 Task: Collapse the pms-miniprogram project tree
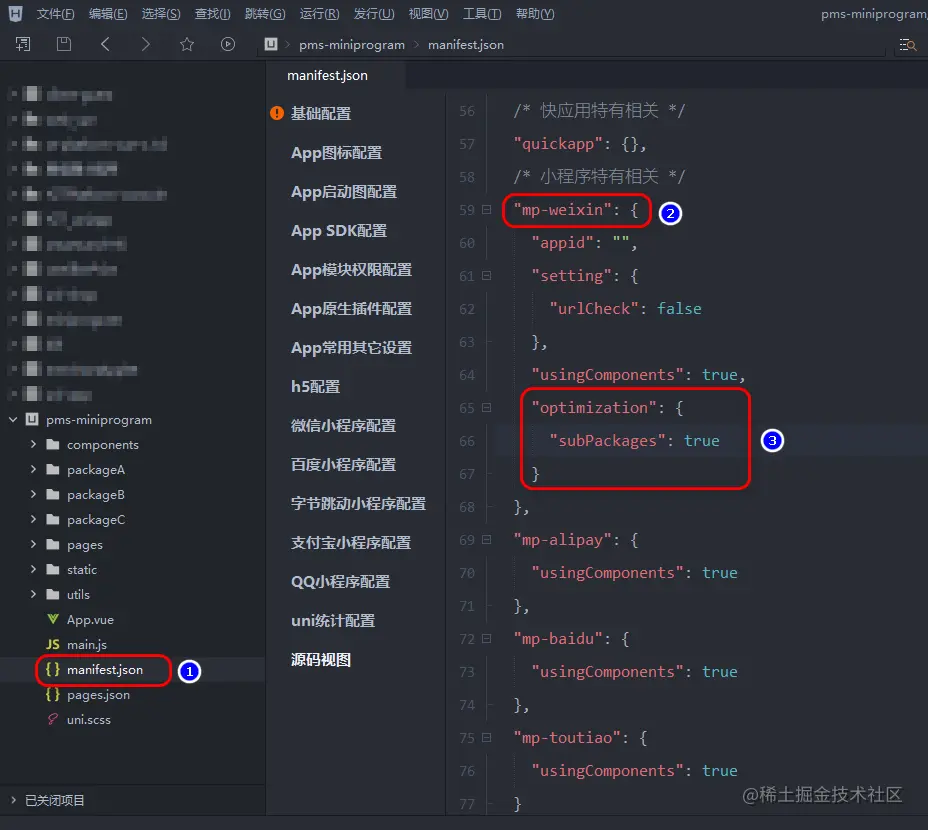pos(12,419)
